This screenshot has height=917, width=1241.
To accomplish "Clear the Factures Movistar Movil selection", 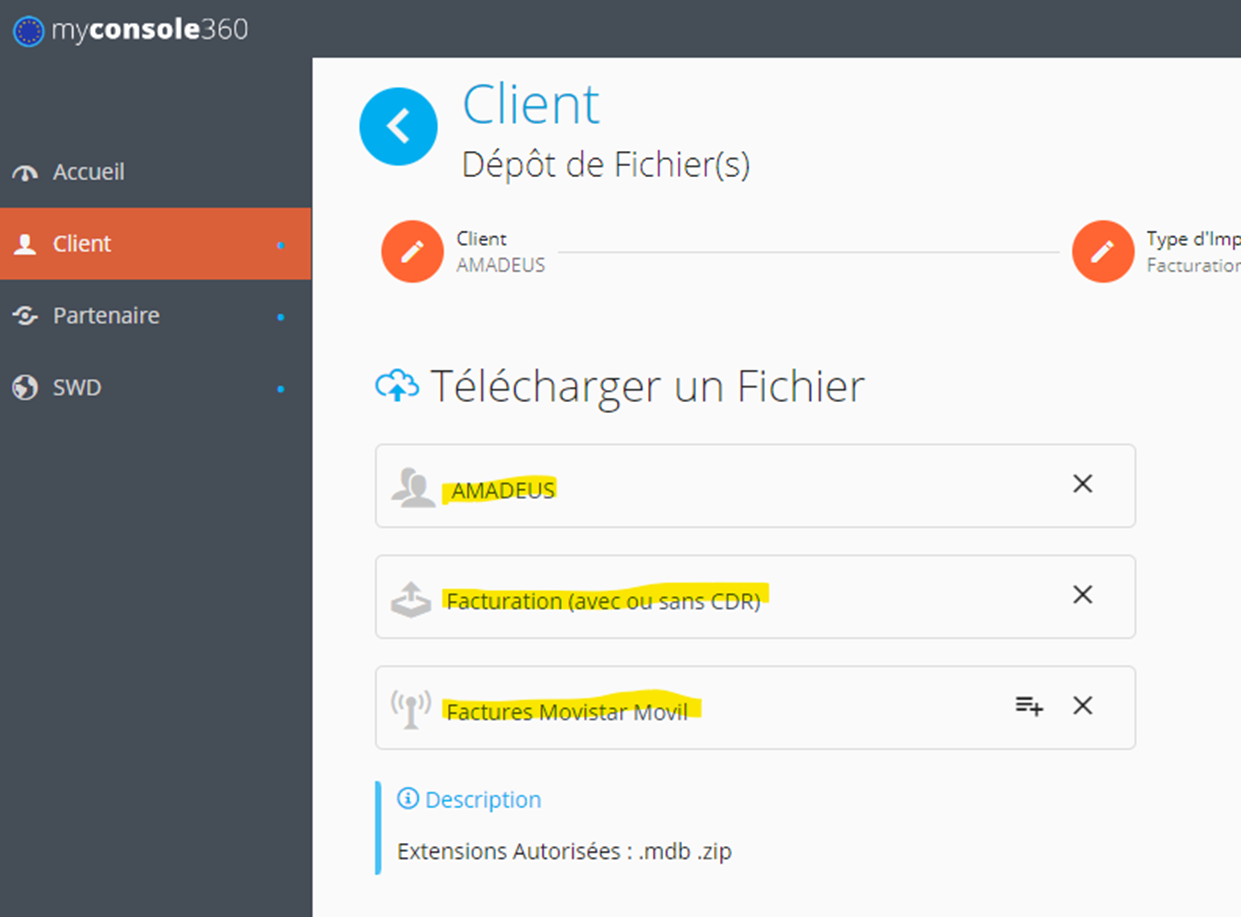I will pos(1082,706).
